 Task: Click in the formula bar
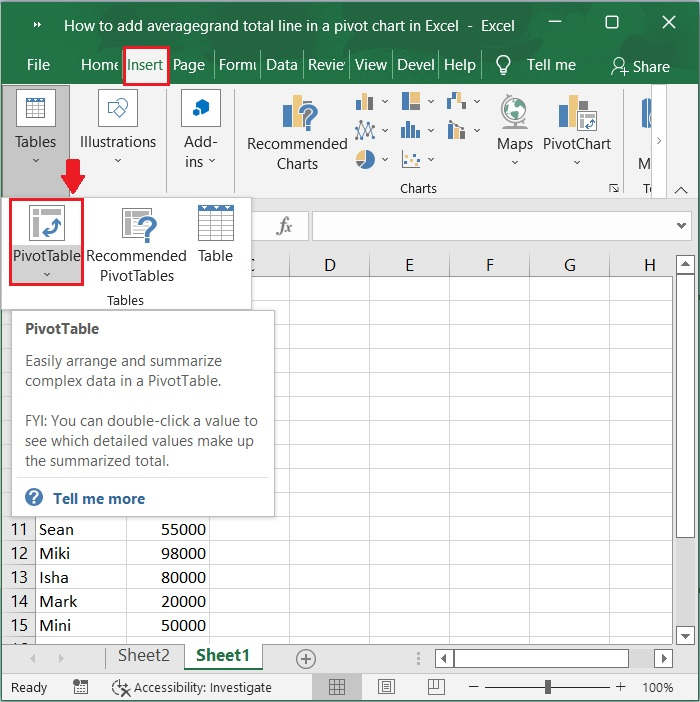492,226
